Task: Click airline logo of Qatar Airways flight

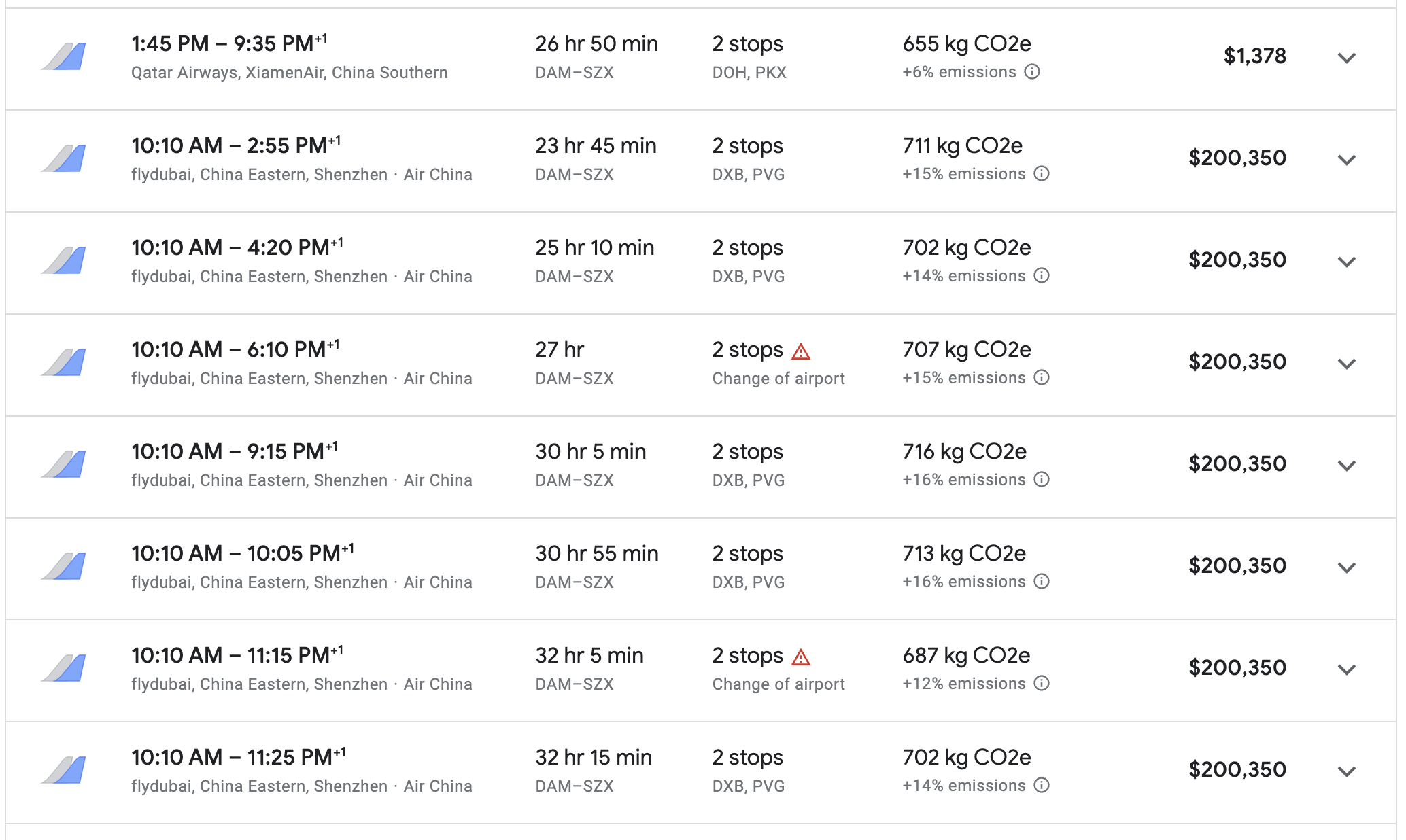Action: (63, 56)
